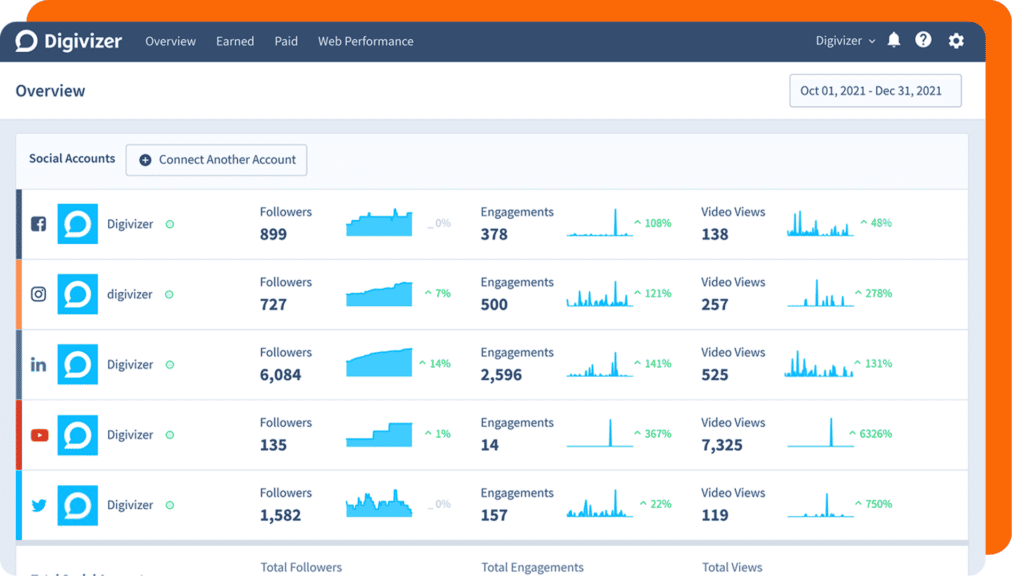Open the Paid menu item
Screen dimensions: 1024x576
pyautogui.click(x=286, y=41)
